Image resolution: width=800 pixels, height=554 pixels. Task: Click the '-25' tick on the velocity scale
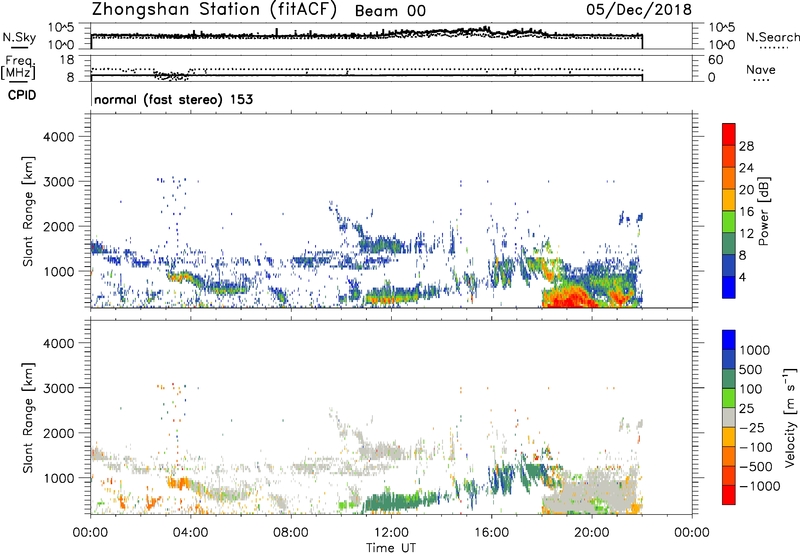(752, 427)
